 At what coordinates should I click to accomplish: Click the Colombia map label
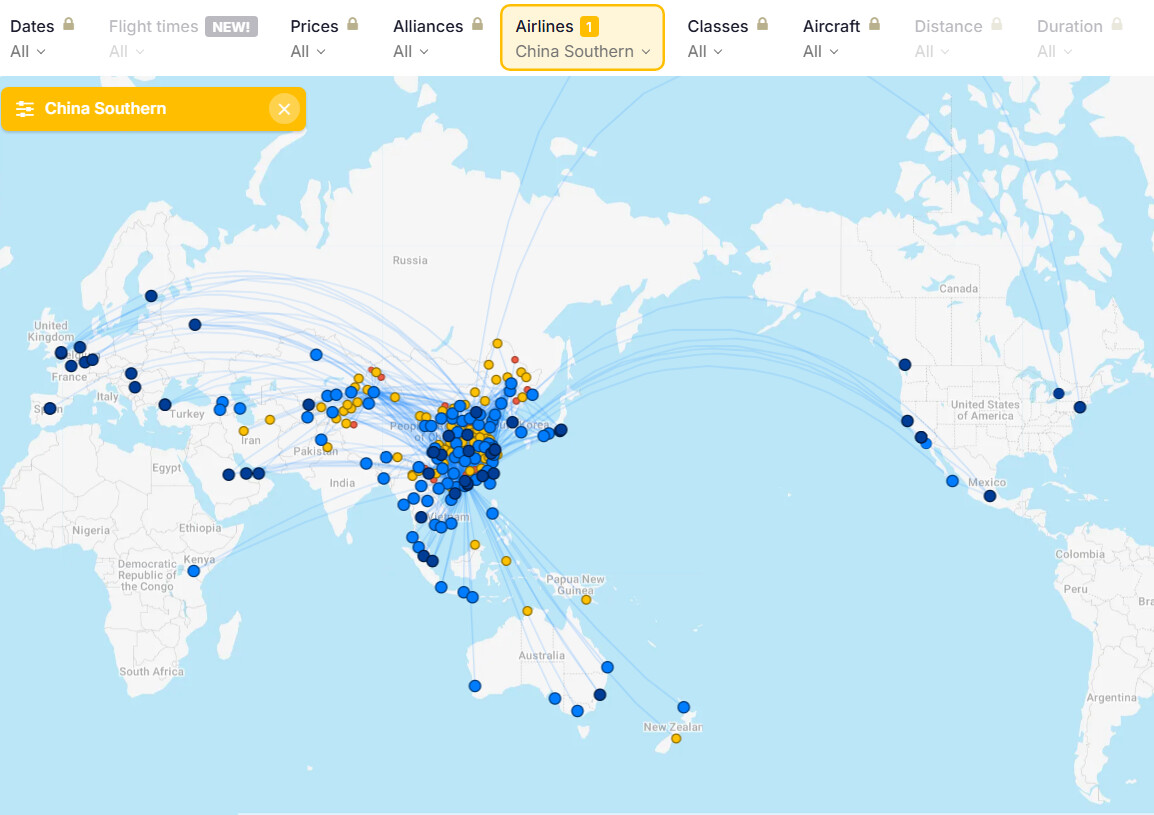click(x=1080, y=554)
